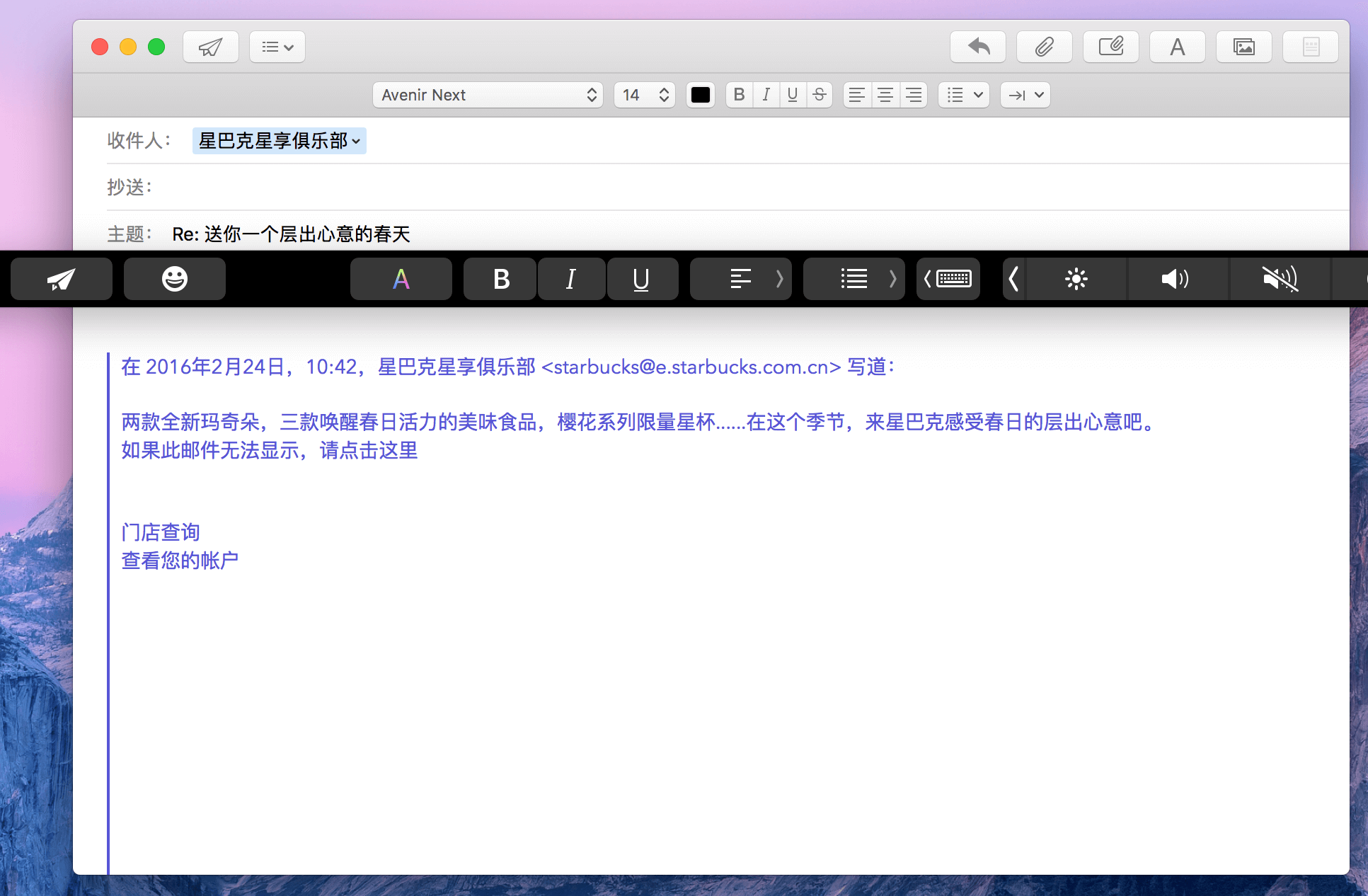1368x896 pixels.
Task: Tap Touch Bar italic I button
Action: [572, 279]
